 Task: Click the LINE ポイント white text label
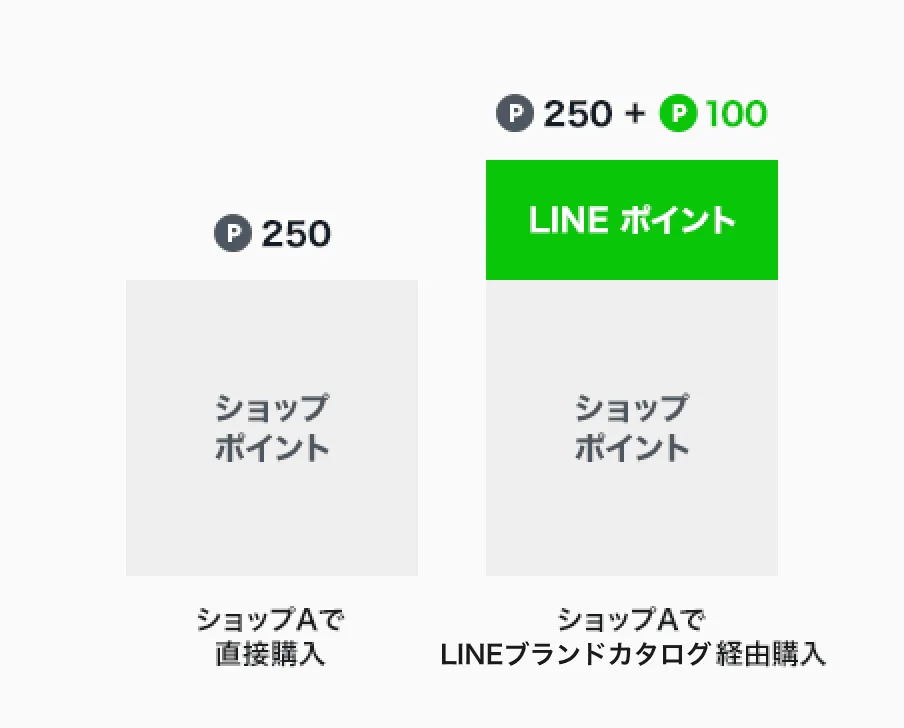[632, 220]
